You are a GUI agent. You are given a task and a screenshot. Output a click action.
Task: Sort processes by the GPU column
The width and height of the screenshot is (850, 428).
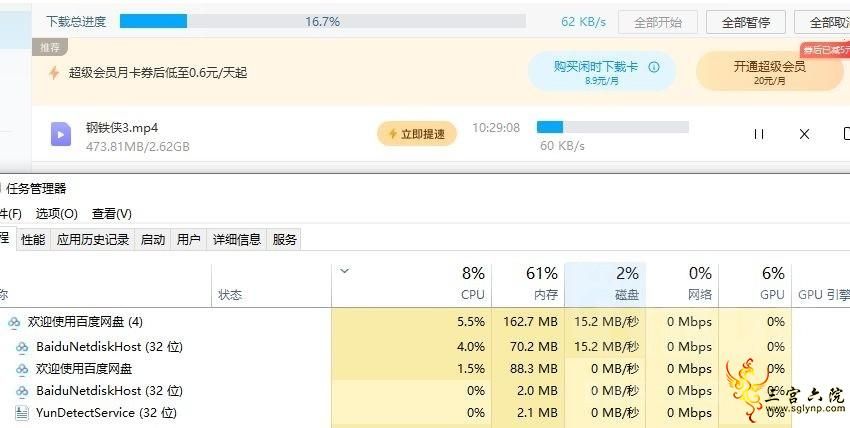point(755,285)
